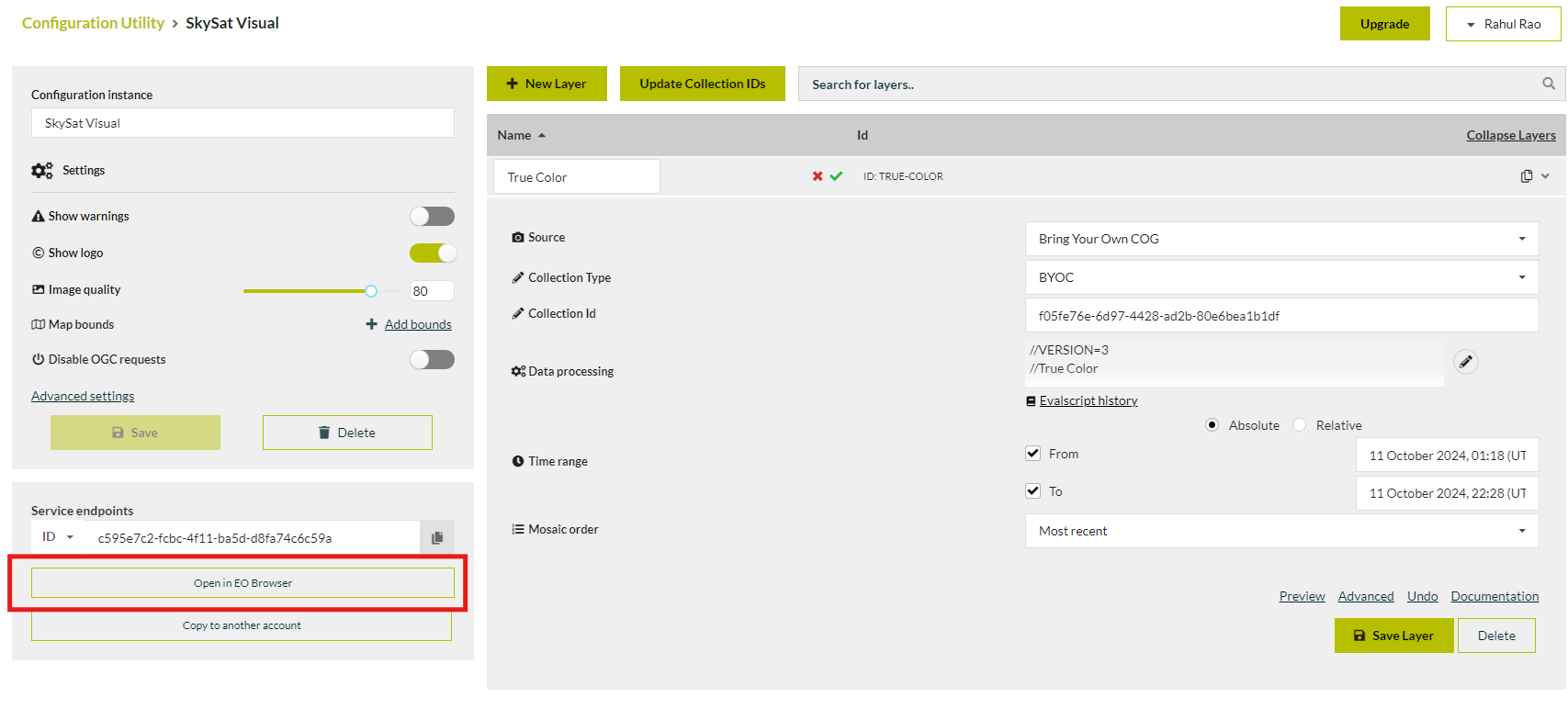Viewport: 1568px width, 709px height.
Task: Turn off the Show logo switch
Action: (433, 253)
